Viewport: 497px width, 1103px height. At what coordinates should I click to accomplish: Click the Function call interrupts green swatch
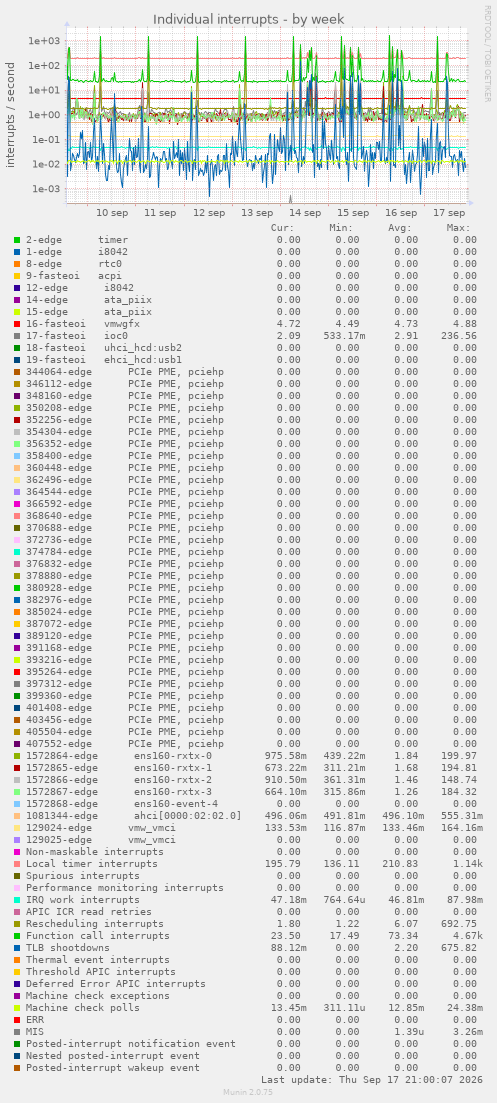click(17, 936)
